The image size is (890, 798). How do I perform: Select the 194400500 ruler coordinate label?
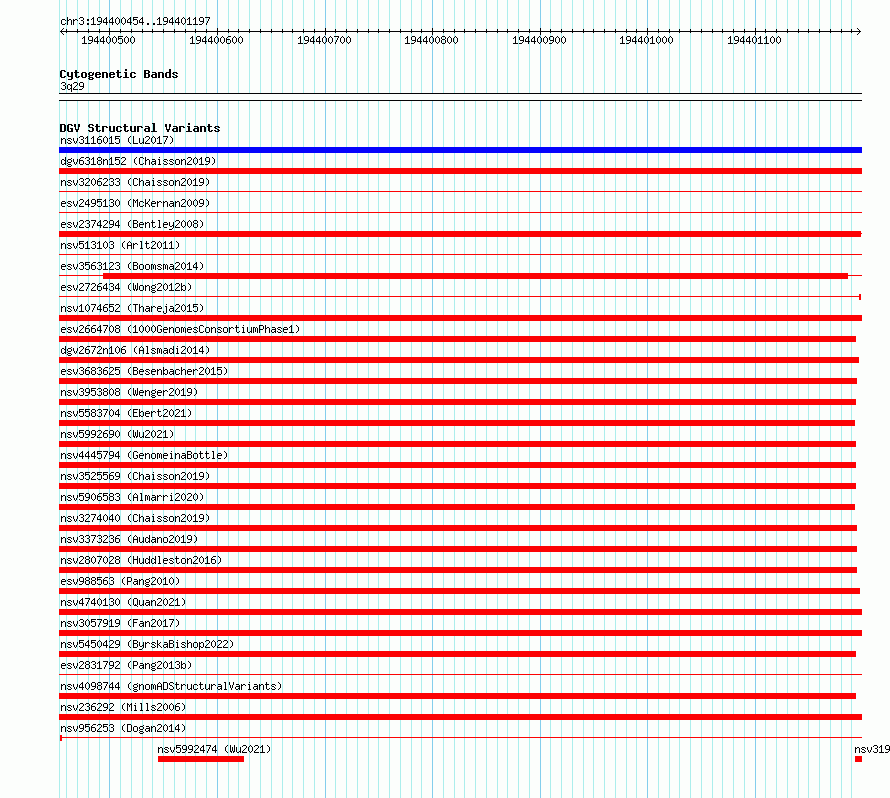108,40
